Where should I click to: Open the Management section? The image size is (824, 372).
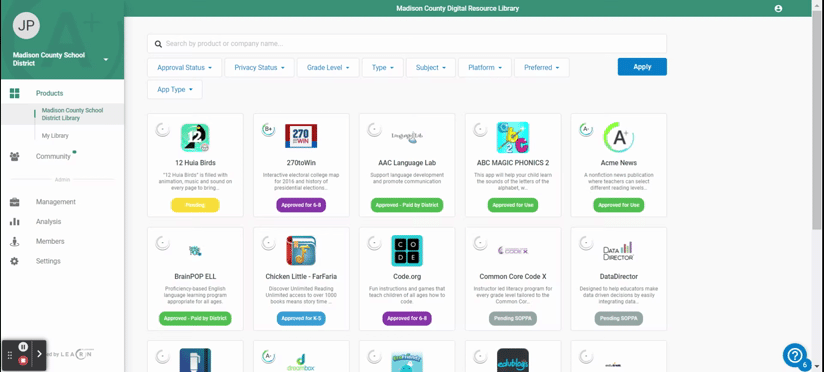coord(56,202)
